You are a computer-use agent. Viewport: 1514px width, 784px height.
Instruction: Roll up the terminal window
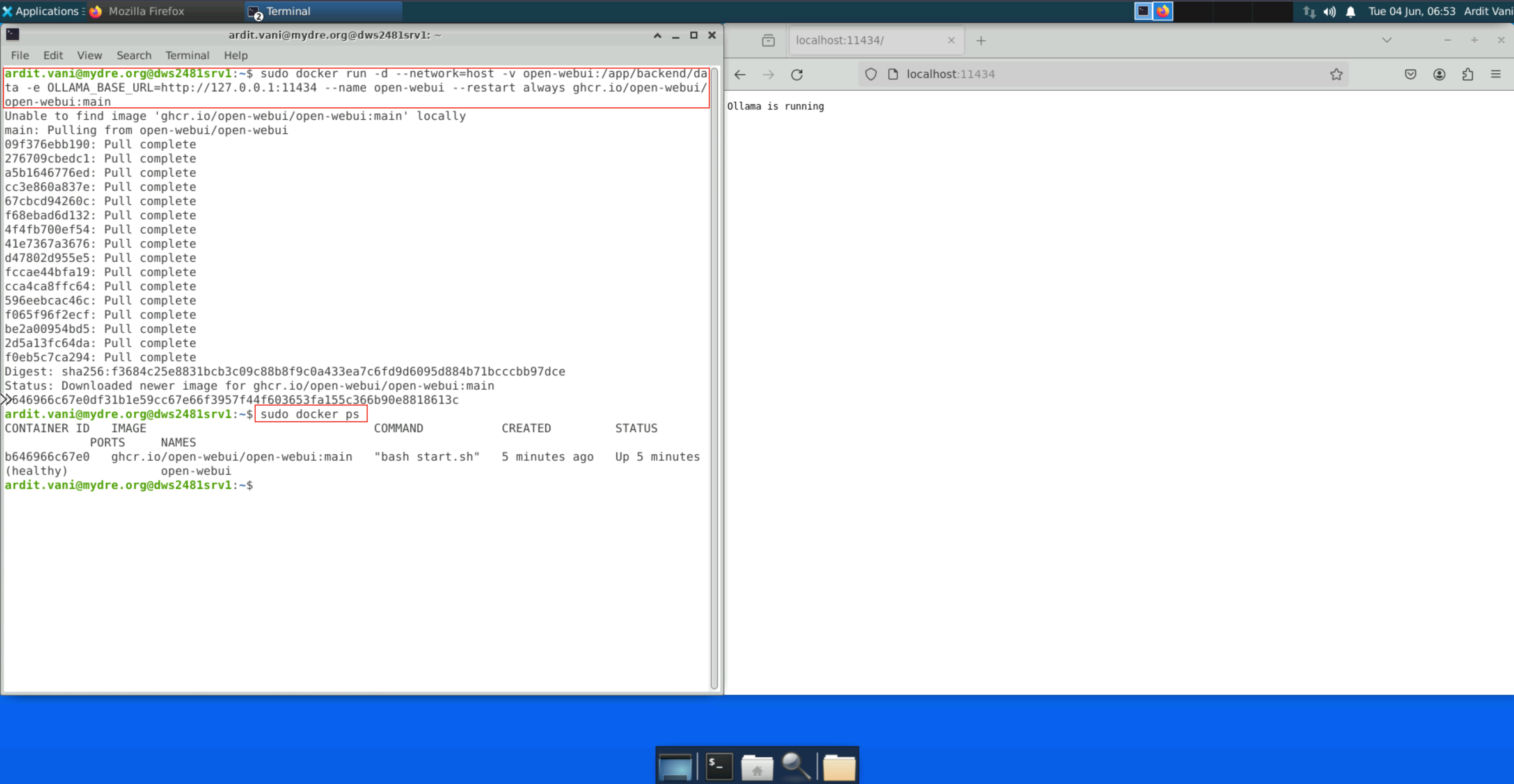[x=658, y=35]
